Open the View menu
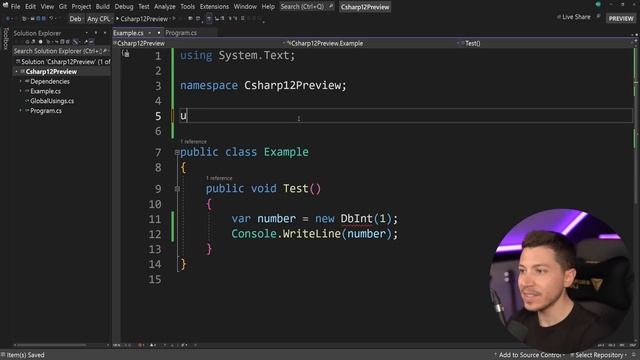This screenshot has width=640, height=360. pos(47,7)
